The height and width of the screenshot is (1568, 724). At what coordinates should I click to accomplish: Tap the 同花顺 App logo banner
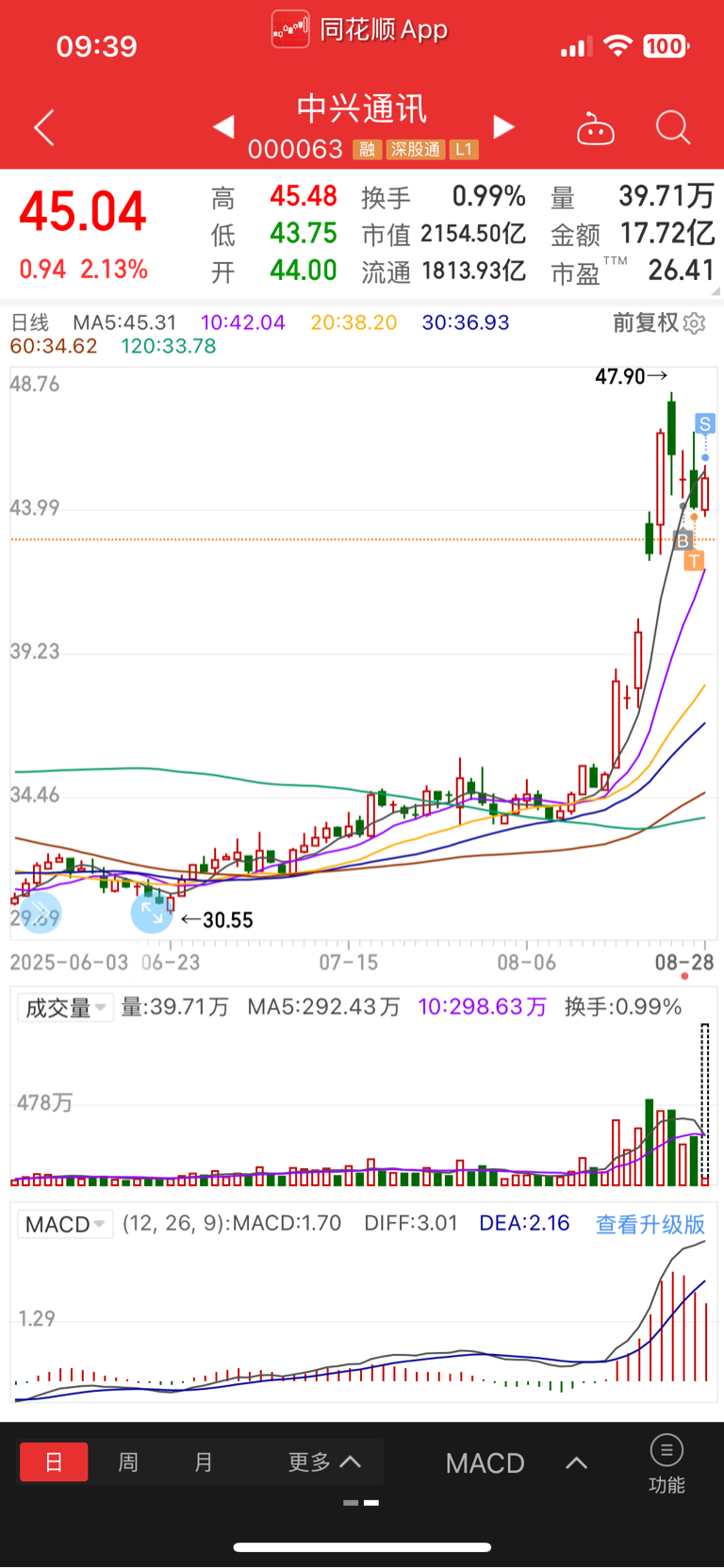click(359, 29)
